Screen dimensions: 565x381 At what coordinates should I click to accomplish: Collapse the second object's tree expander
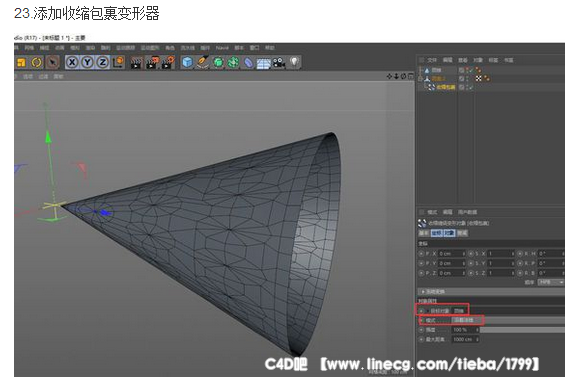[x=420, y=79]
